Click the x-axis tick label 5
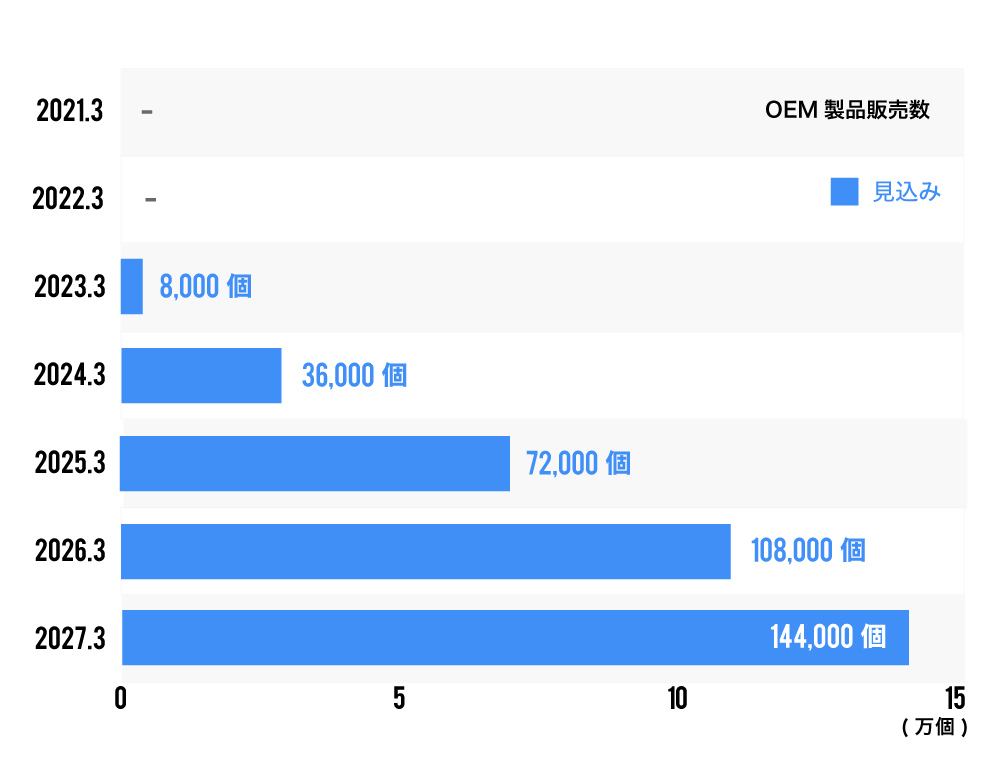Viewport: 1000px width, 760px height. (x=399, y=698)
